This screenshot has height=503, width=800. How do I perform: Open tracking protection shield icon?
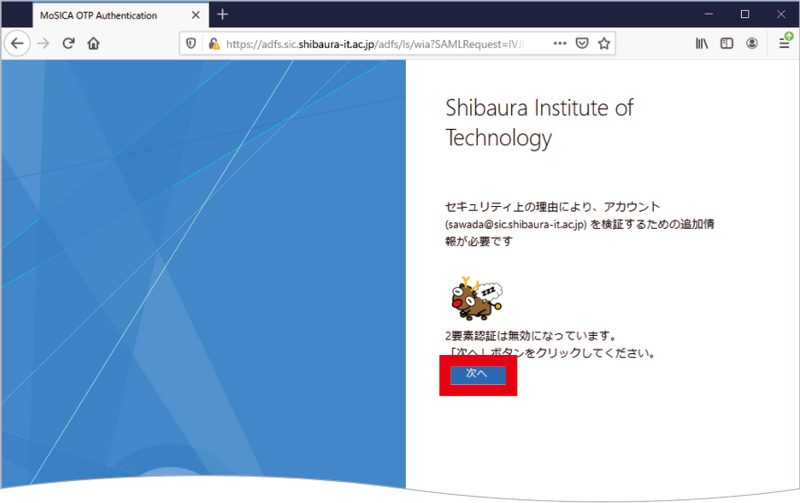coord(191,44)
